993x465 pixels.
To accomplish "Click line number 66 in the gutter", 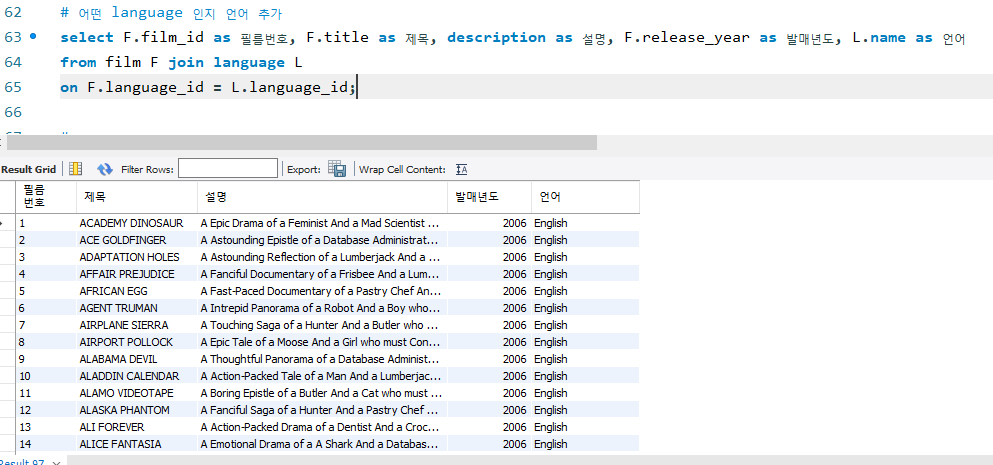I will click(13, 112).
